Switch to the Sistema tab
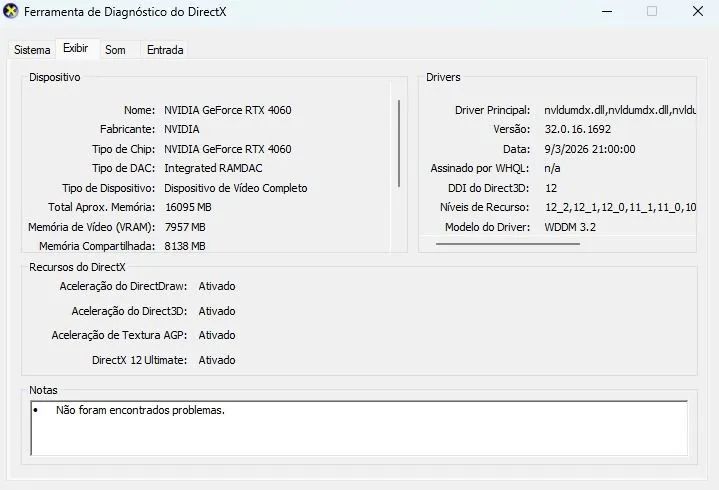The image size is (719, 490). click(32, 50)
